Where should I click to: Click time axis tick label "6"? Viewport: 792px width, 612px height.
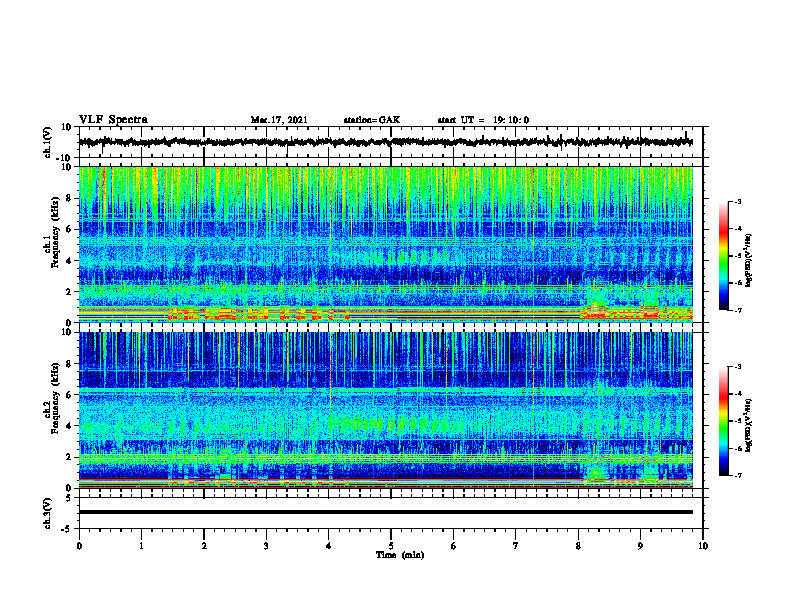(454, 546)
